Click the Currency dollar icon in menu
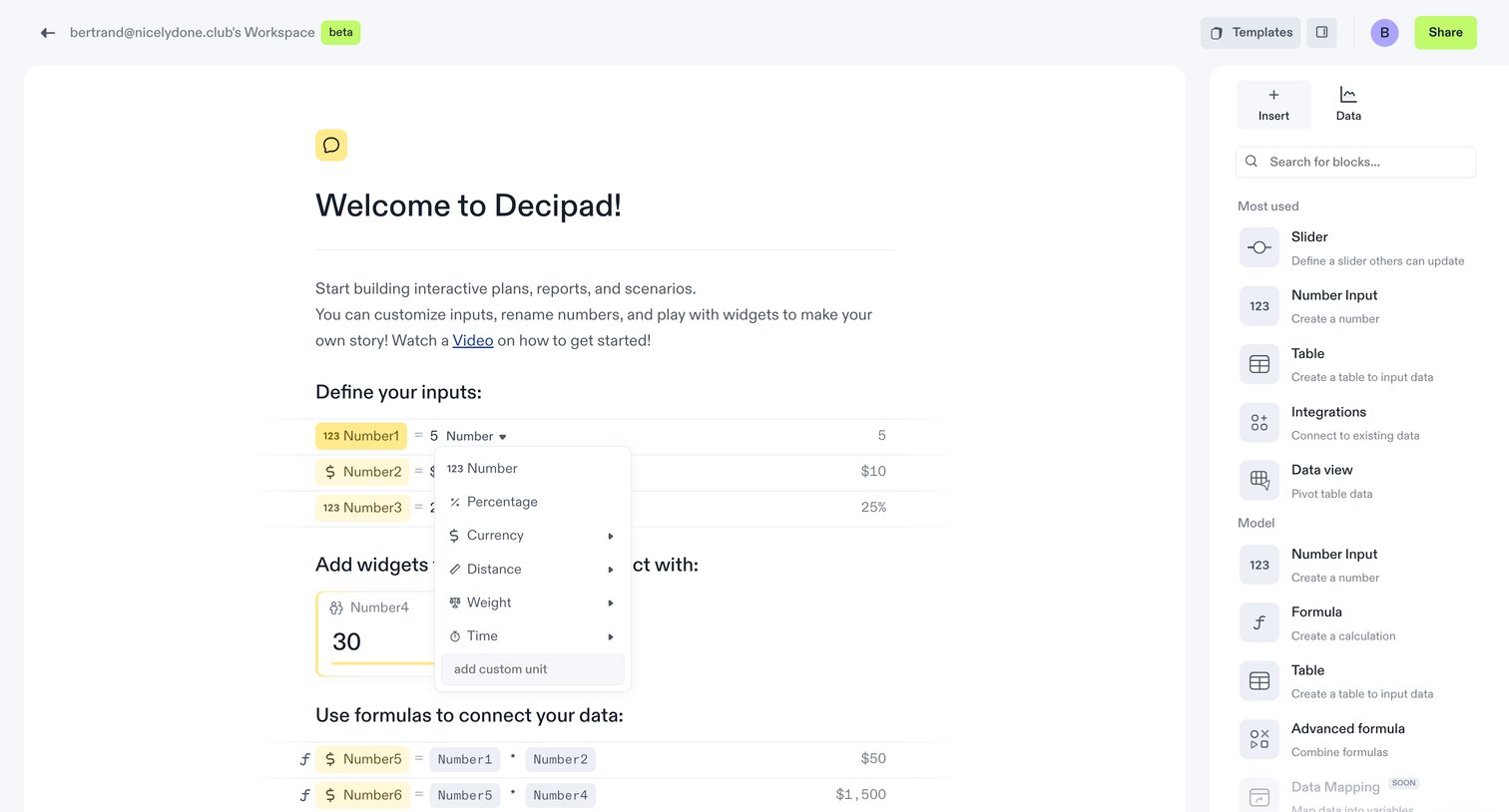 pos(455,536)
